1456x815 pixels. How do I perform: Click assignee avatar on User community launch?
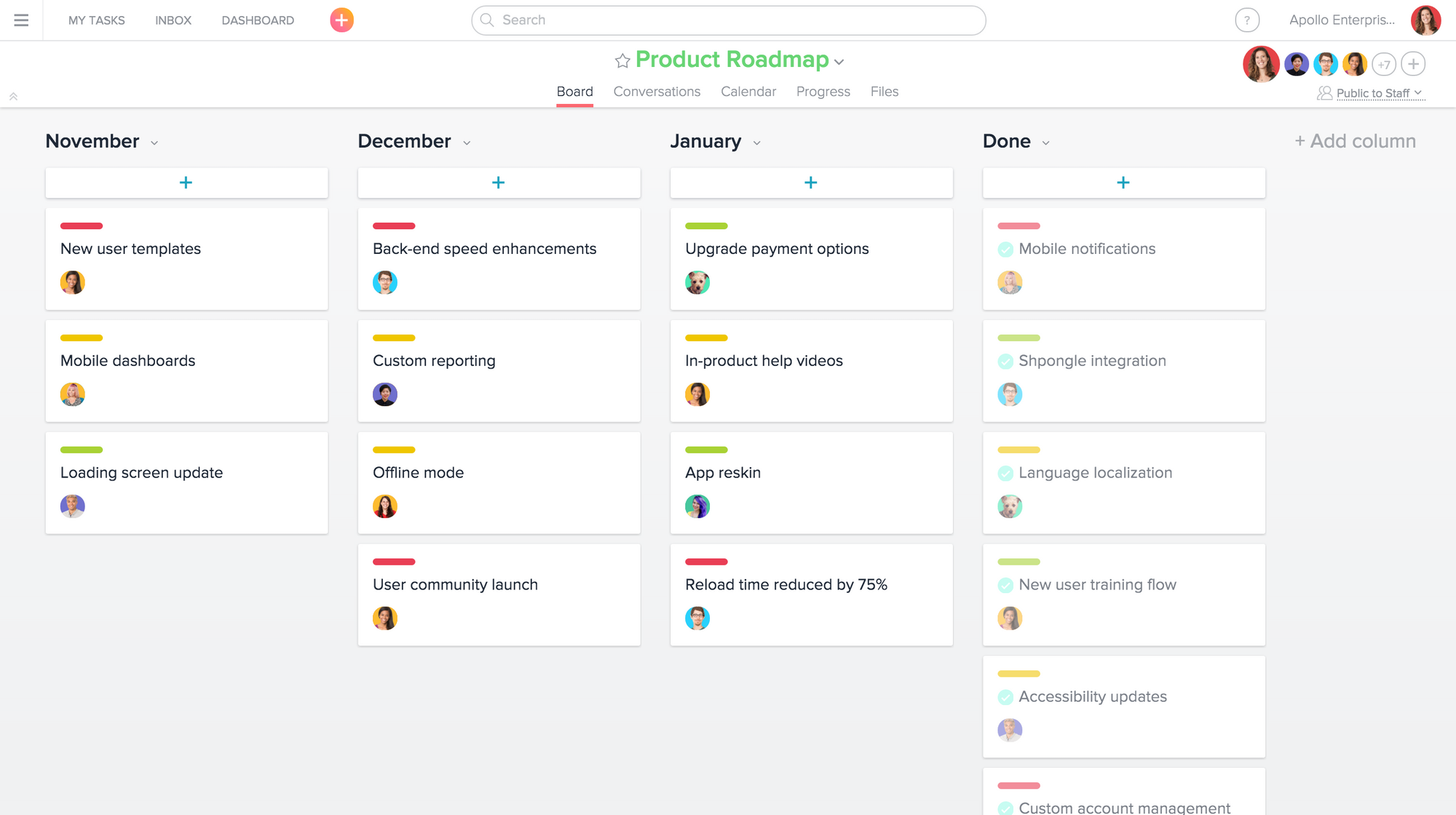coord(385,619)
